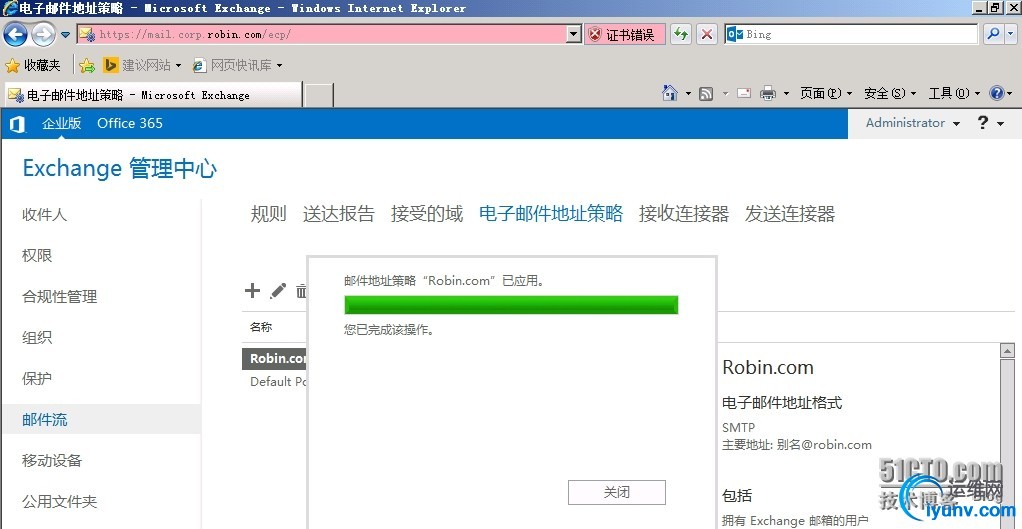
Task: Open the Administrator account dropdown
Action: (x=912, y=123)
